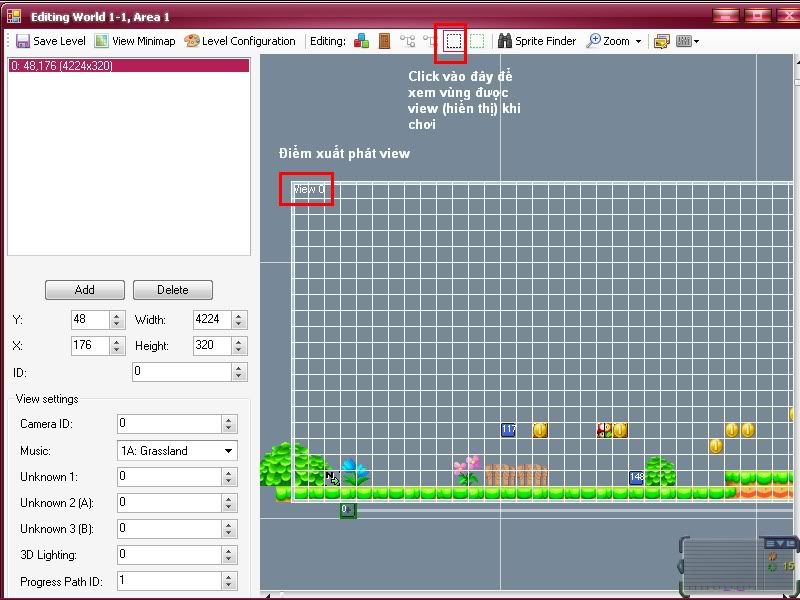This screenshot has height=600, width=800.
Task: Click the Progress Path ID field
Action: 169,581
